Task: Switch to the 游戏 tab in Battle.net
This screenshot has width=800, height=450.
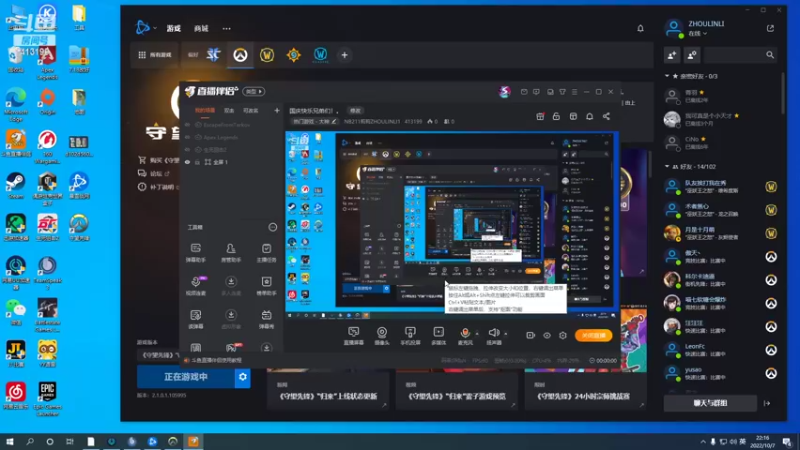Action: tap(173, 29)
